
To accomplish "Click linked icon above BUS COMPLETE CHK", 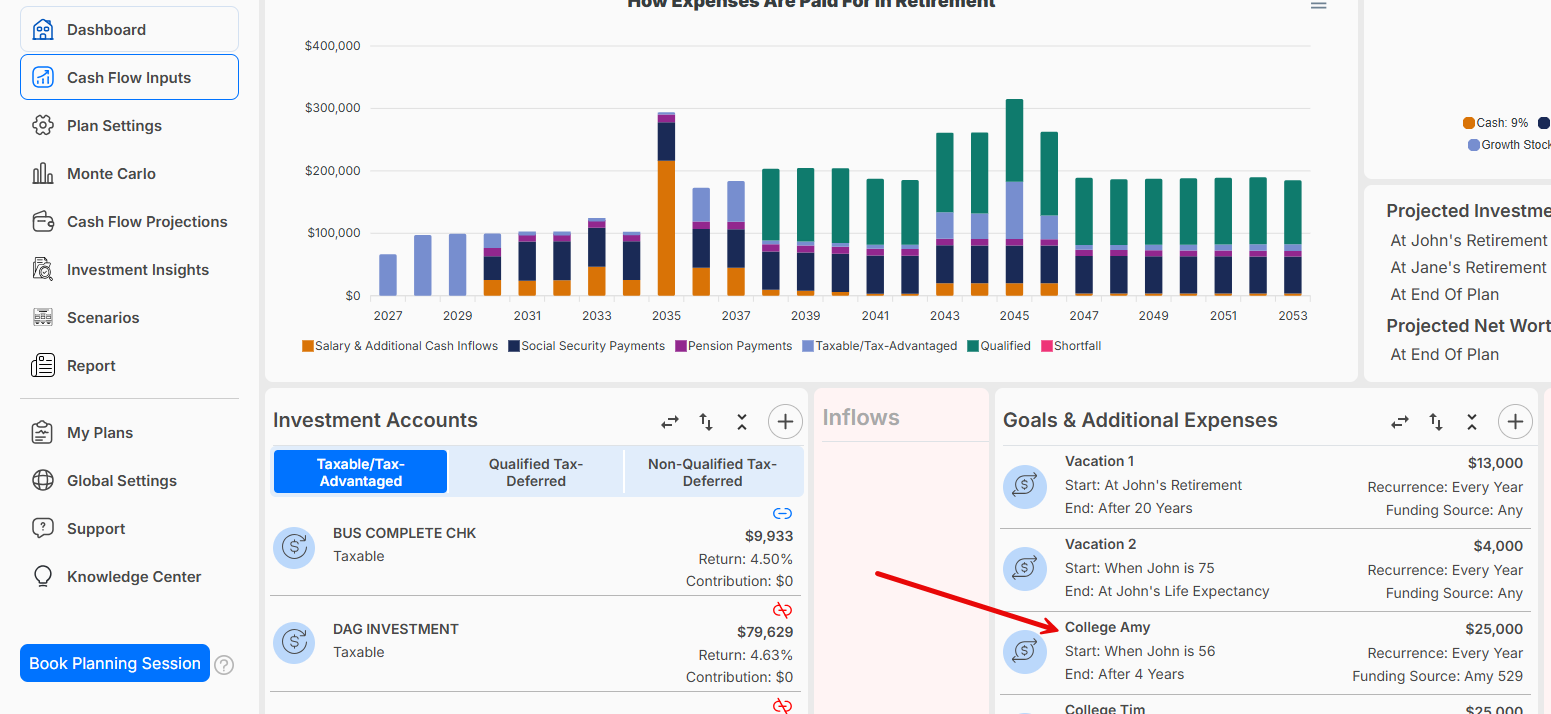I will click(783, 514).
